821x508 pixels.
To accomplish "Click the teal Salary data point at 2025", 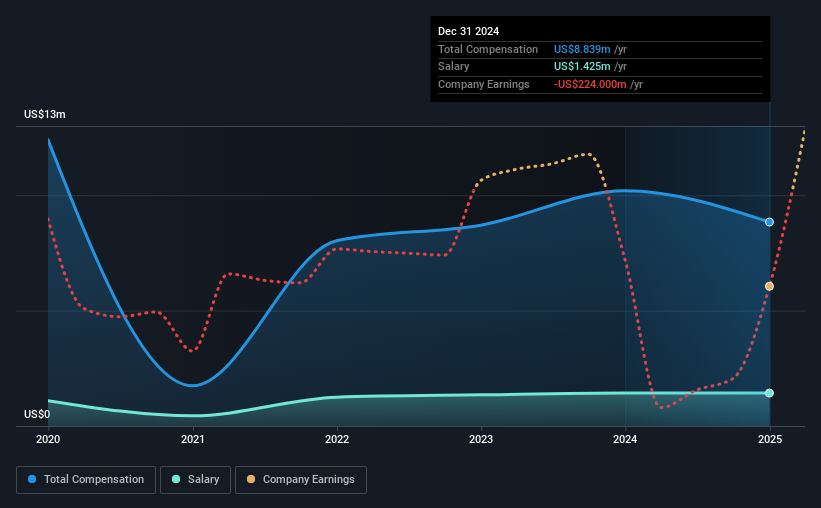I will tap(769, 393).
